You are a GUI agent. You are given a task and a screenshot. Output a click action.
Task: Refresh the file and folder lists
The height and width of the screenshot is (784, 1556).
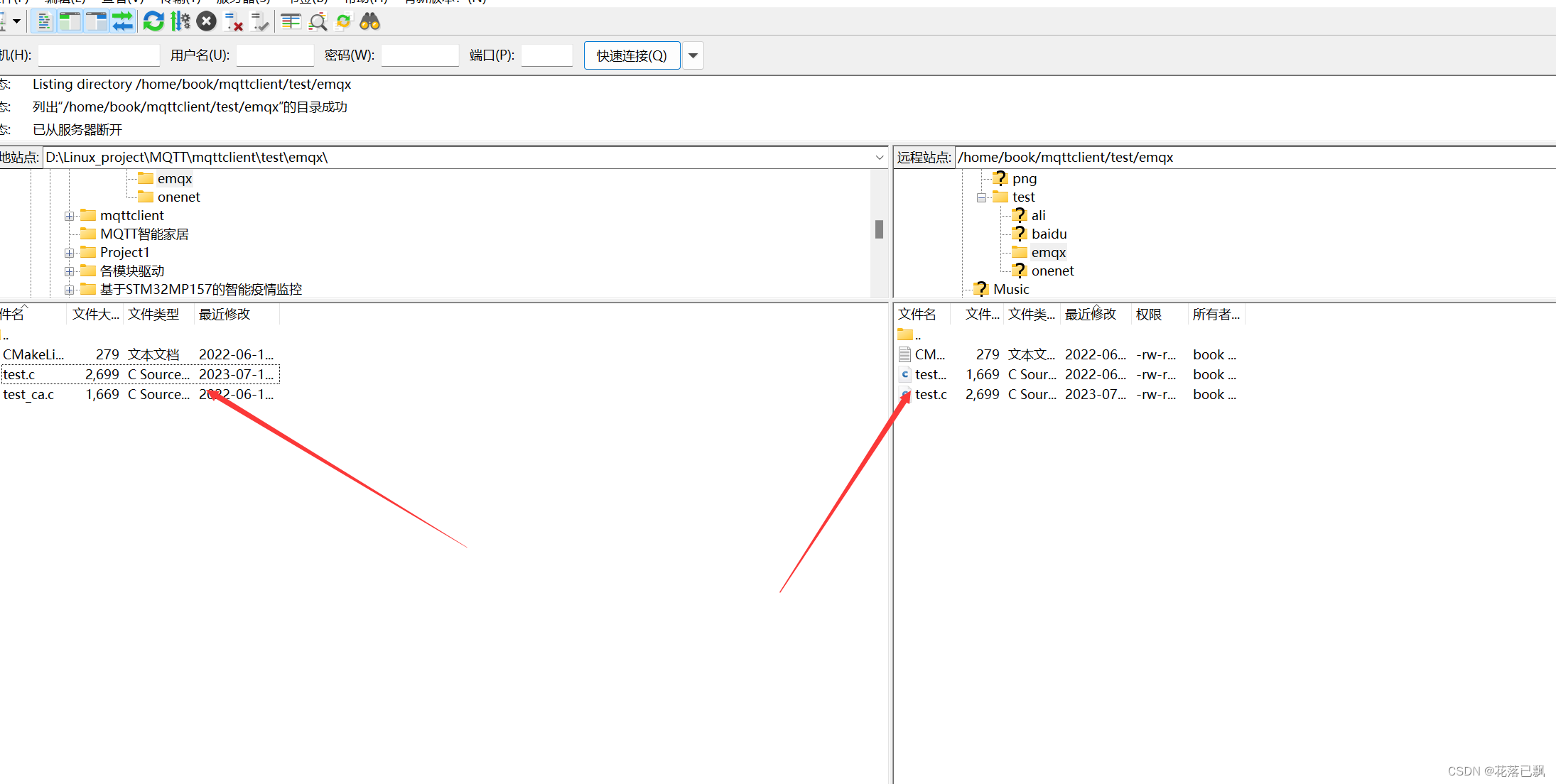click(x=153, y=22)
